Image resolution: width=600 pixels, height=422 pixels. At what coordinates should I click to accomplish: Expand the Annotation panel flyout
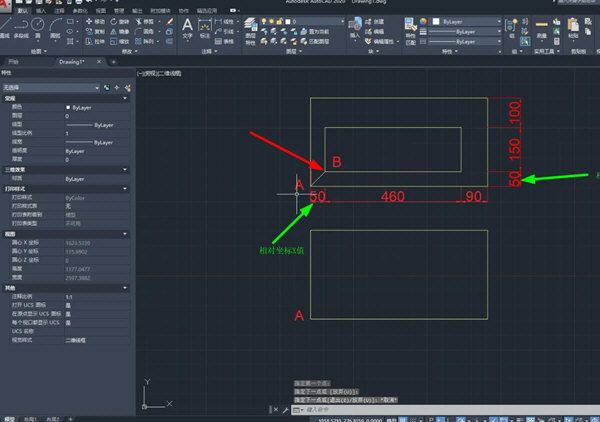coord(209,51)
